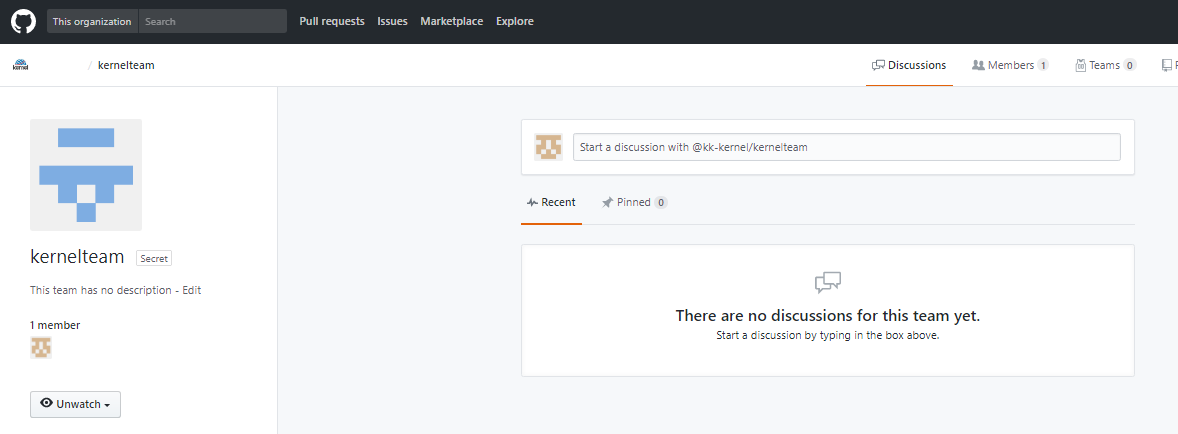This screenshot has width=1178, height=434.
Task: Open the kk-kernel organization avatar icon
Action: coord(20,65)
